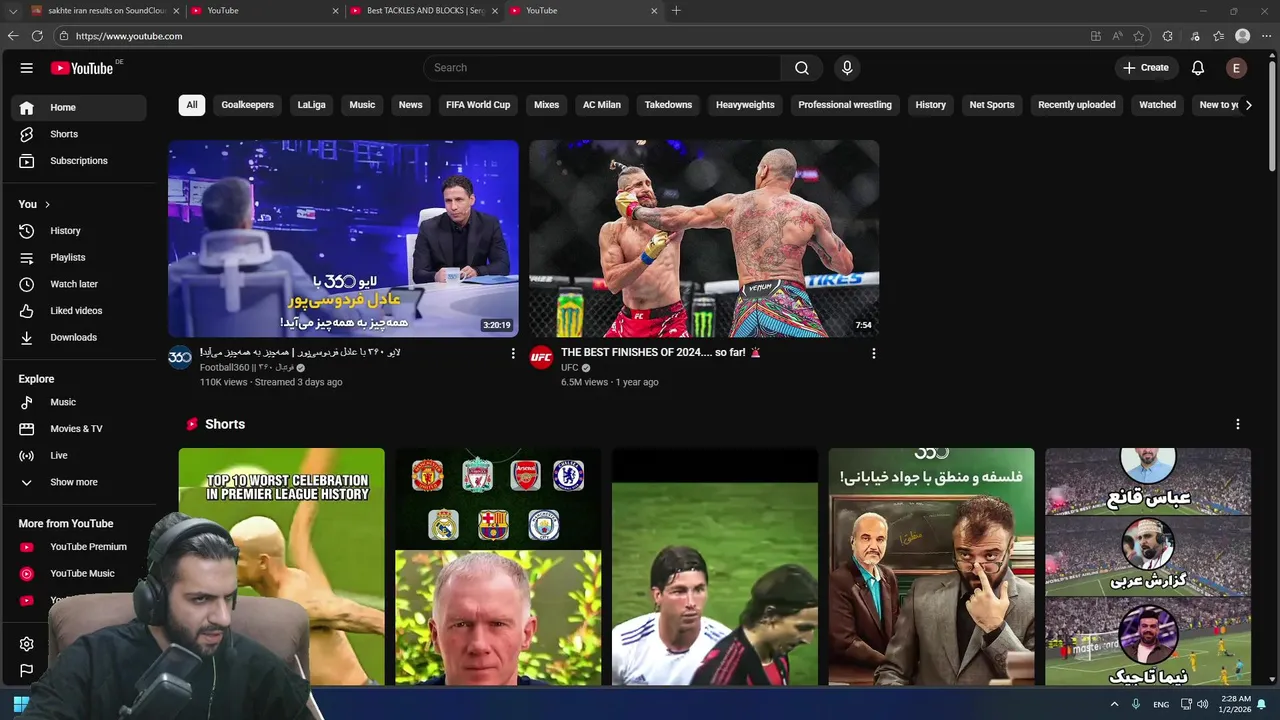Image resolution: width=1280 pixels, height=720 pixels.
Task: Open the ENG language indicator
Action: pos(1161,704)
